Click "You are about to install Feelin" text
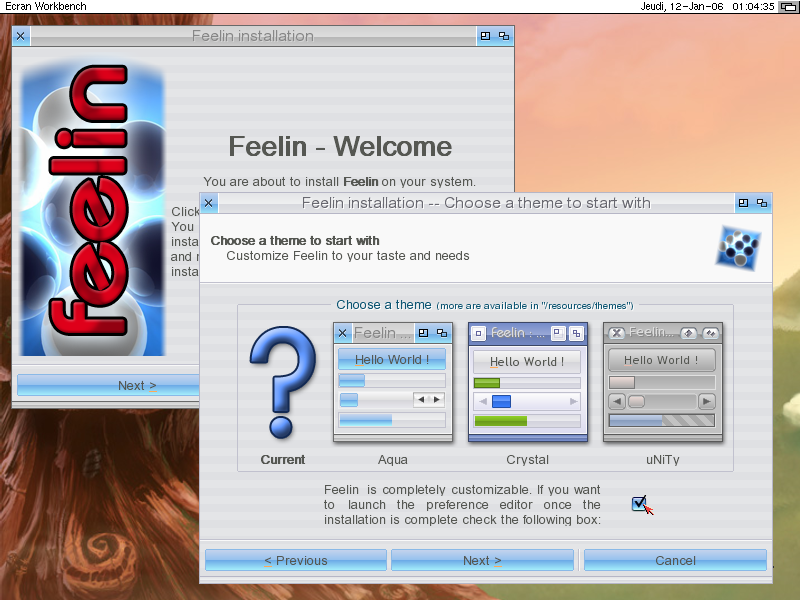 339,182
